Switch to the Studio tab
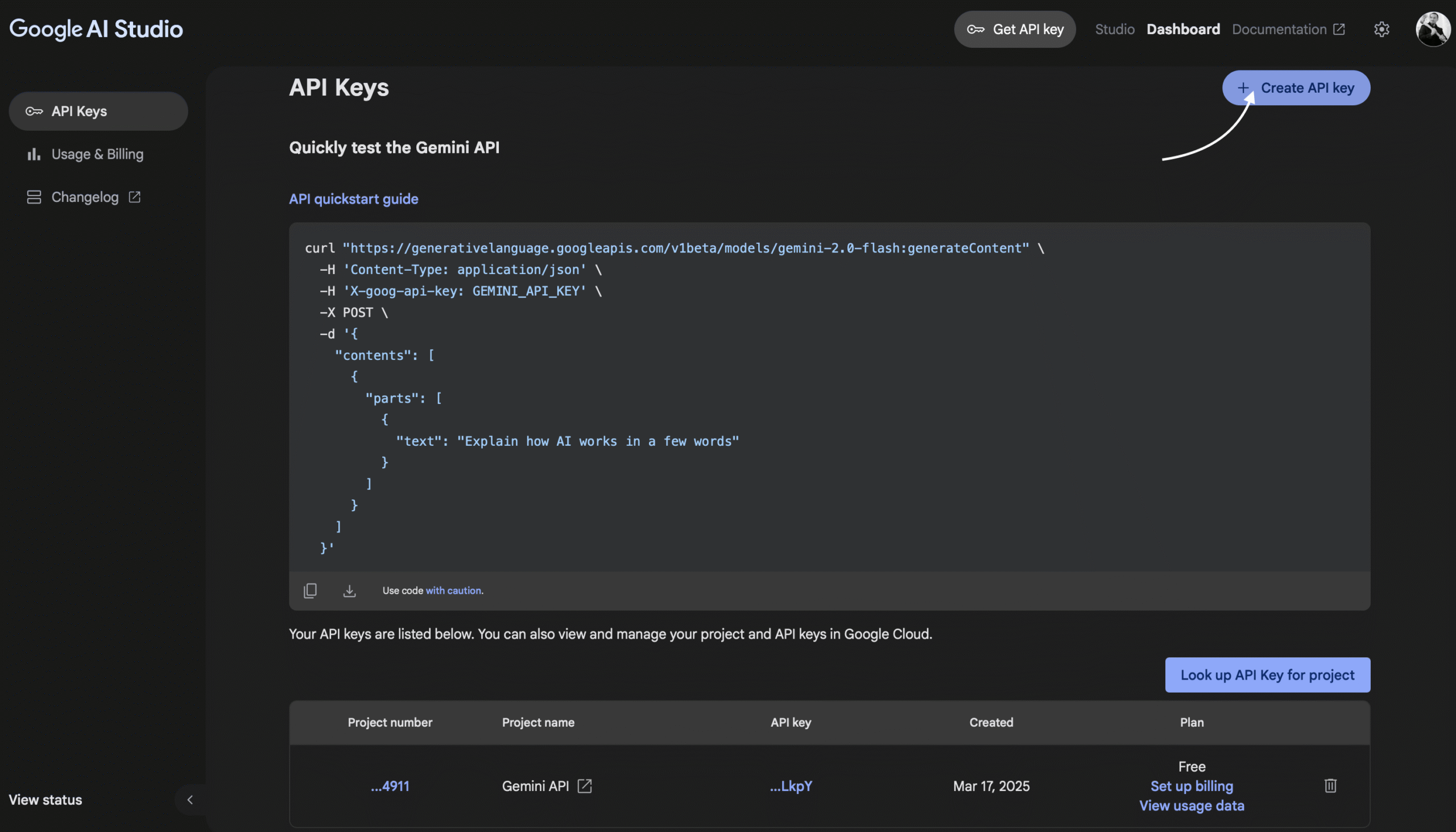The height and width of the screenshot is (832, 1456). pyautogui.click(x=1114, y=29)
